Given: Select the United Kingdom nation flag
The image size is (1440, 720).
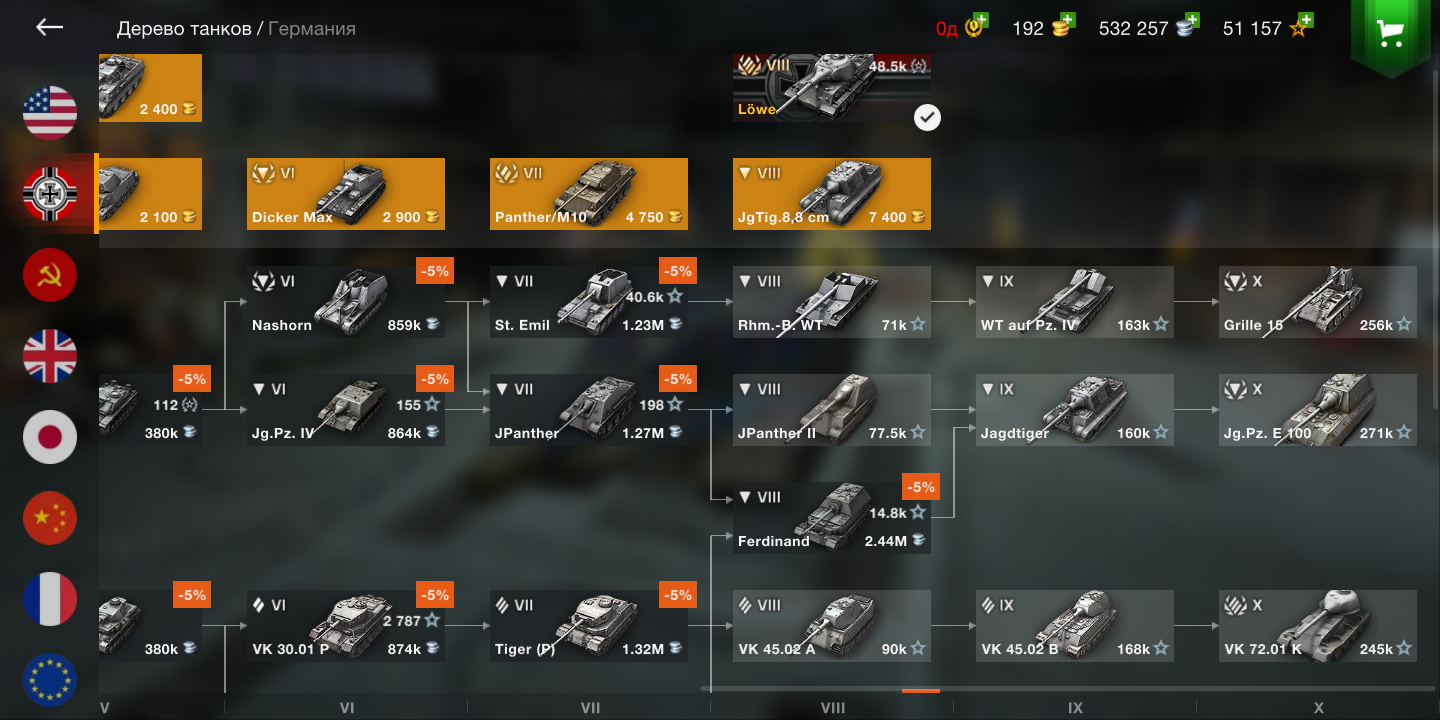Looking at the screenshot, I should 50,356.
